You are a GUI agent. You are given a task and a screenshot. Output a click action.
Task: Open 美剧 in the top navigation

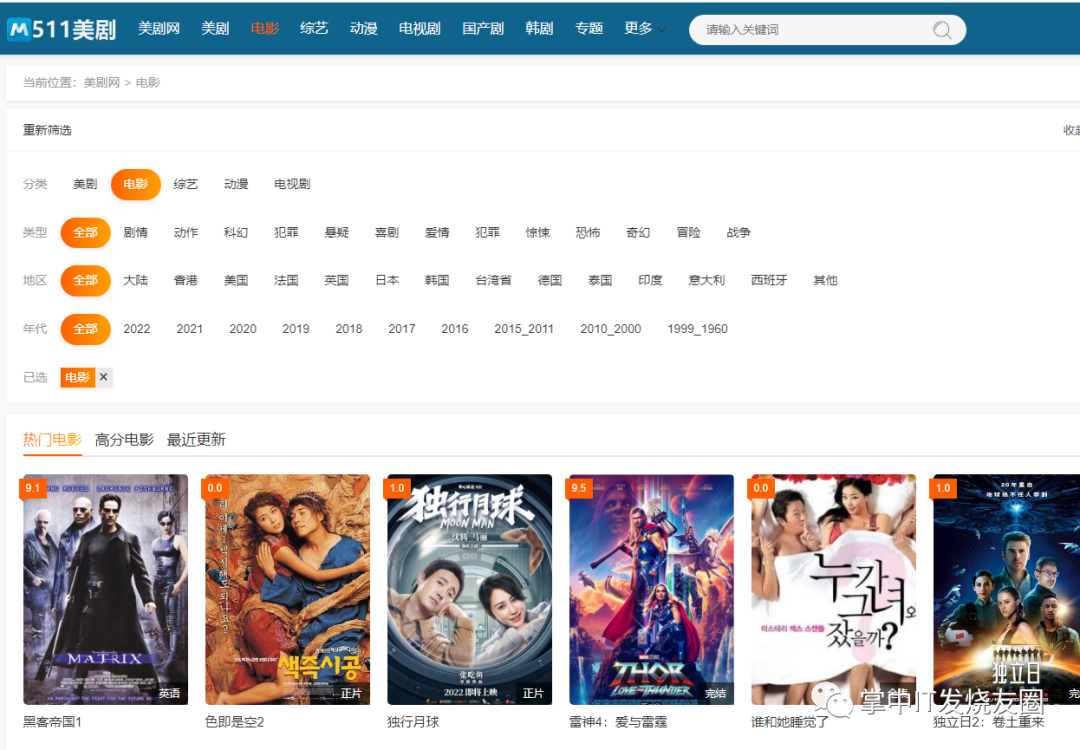point(215,29)
